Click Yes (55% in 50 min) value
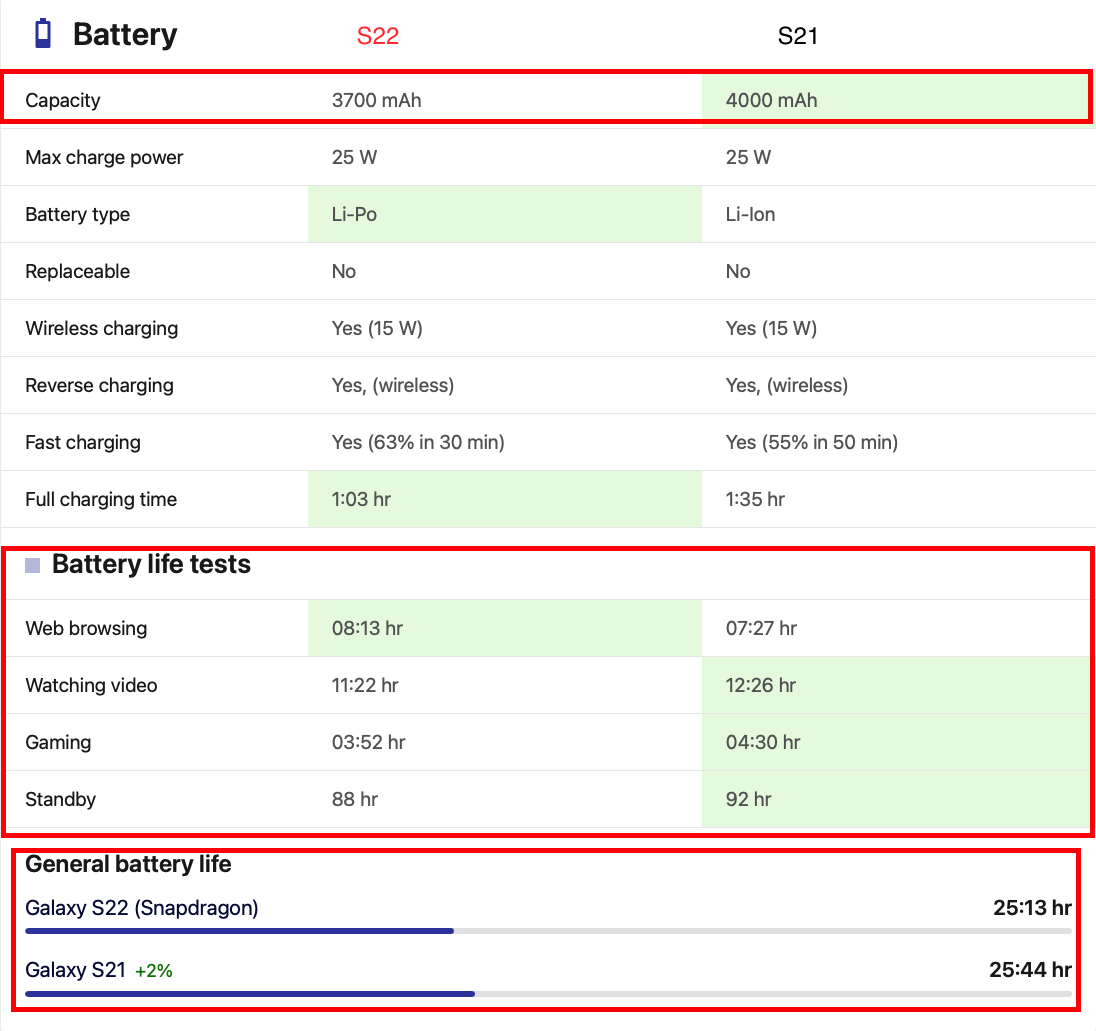This screenshot has width=1096, height=1031. tap(812, 442)
